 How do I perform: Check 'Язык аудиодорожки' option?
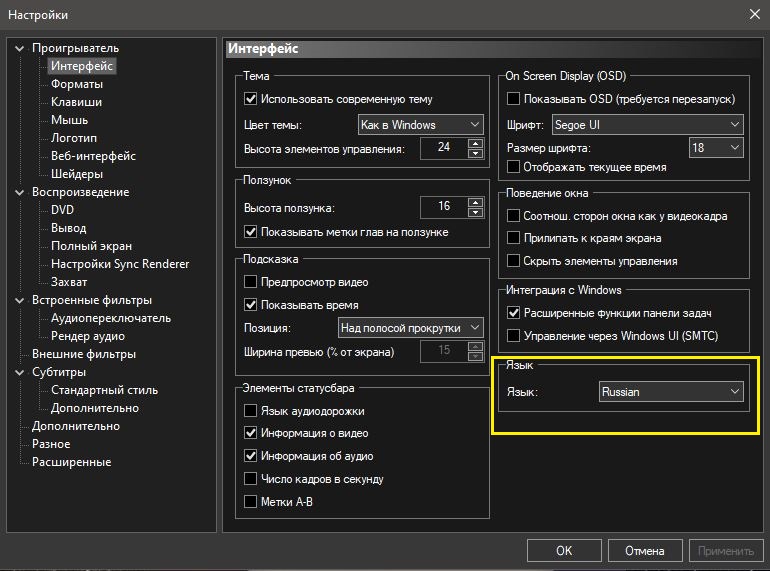(250, 410)
